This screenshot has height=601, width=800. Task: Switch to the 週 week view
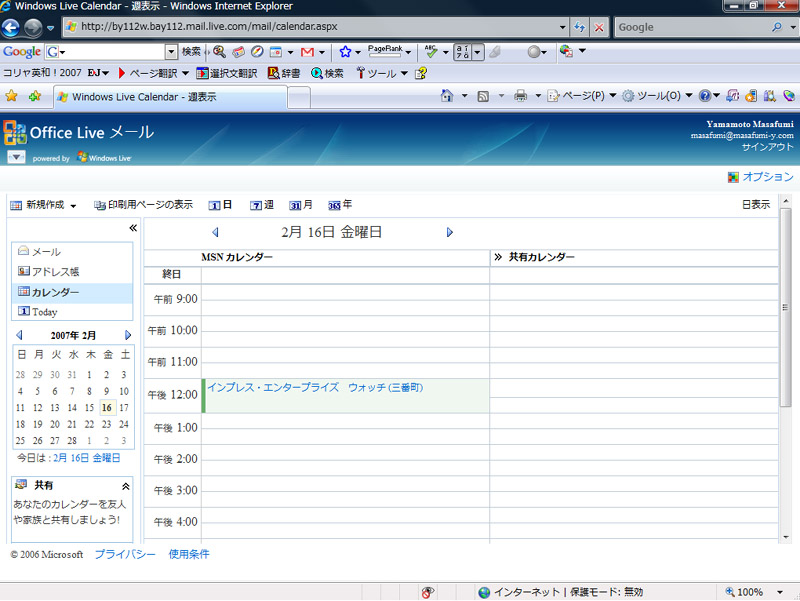262,205
